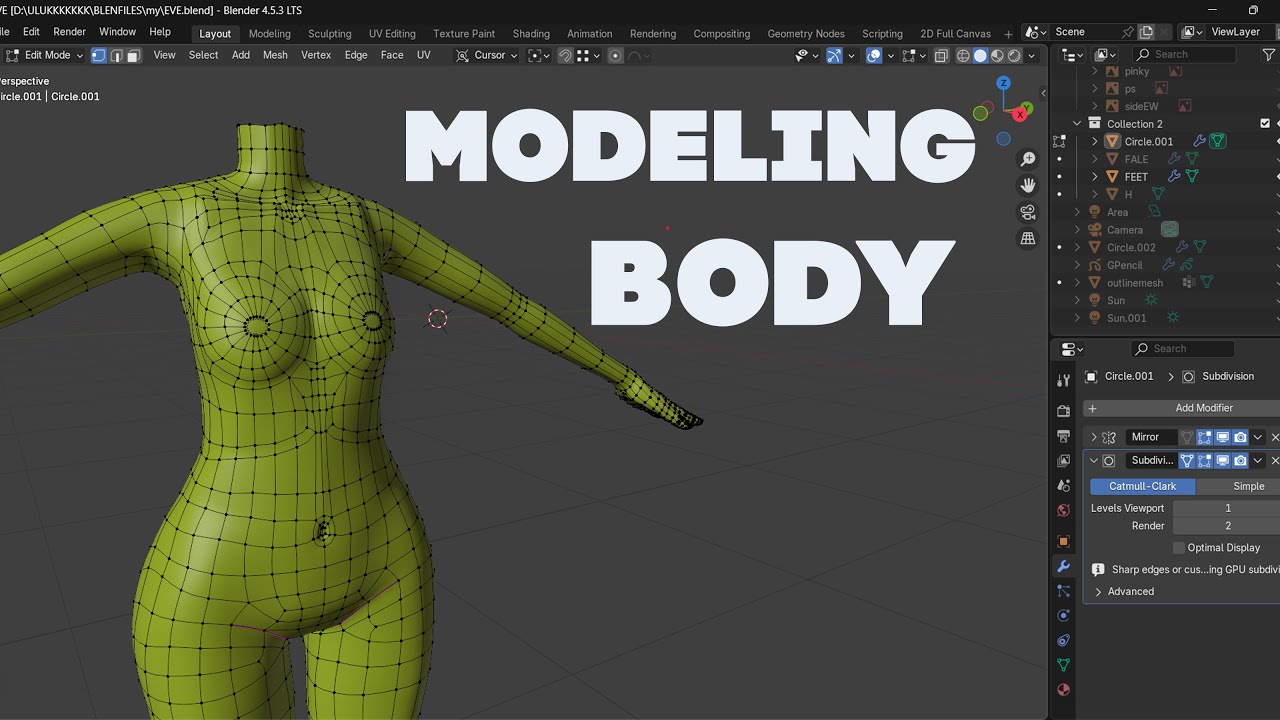This screenshot has width=1280, height=720.
Task: Select Simple subdivision type
Action: click(1238, 486)
